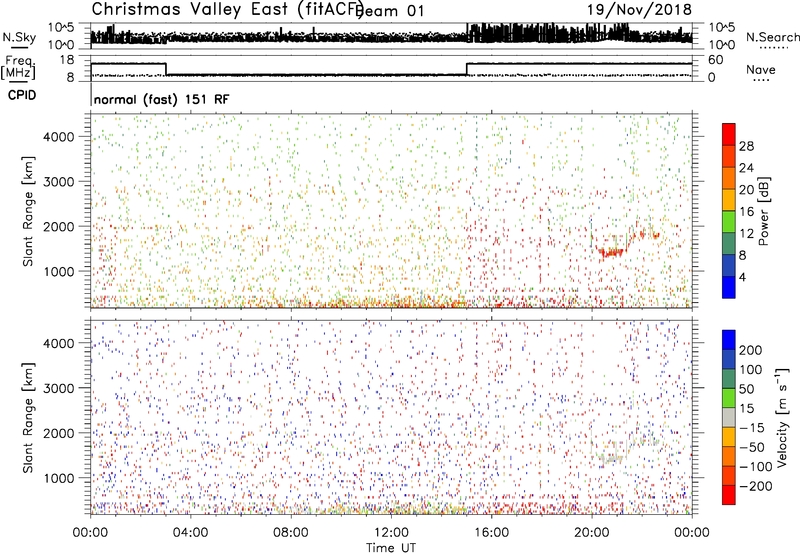The image size is (800, 554).
Task: Click the Slant Range label of power panel
Action: click(x=28, y=211)
